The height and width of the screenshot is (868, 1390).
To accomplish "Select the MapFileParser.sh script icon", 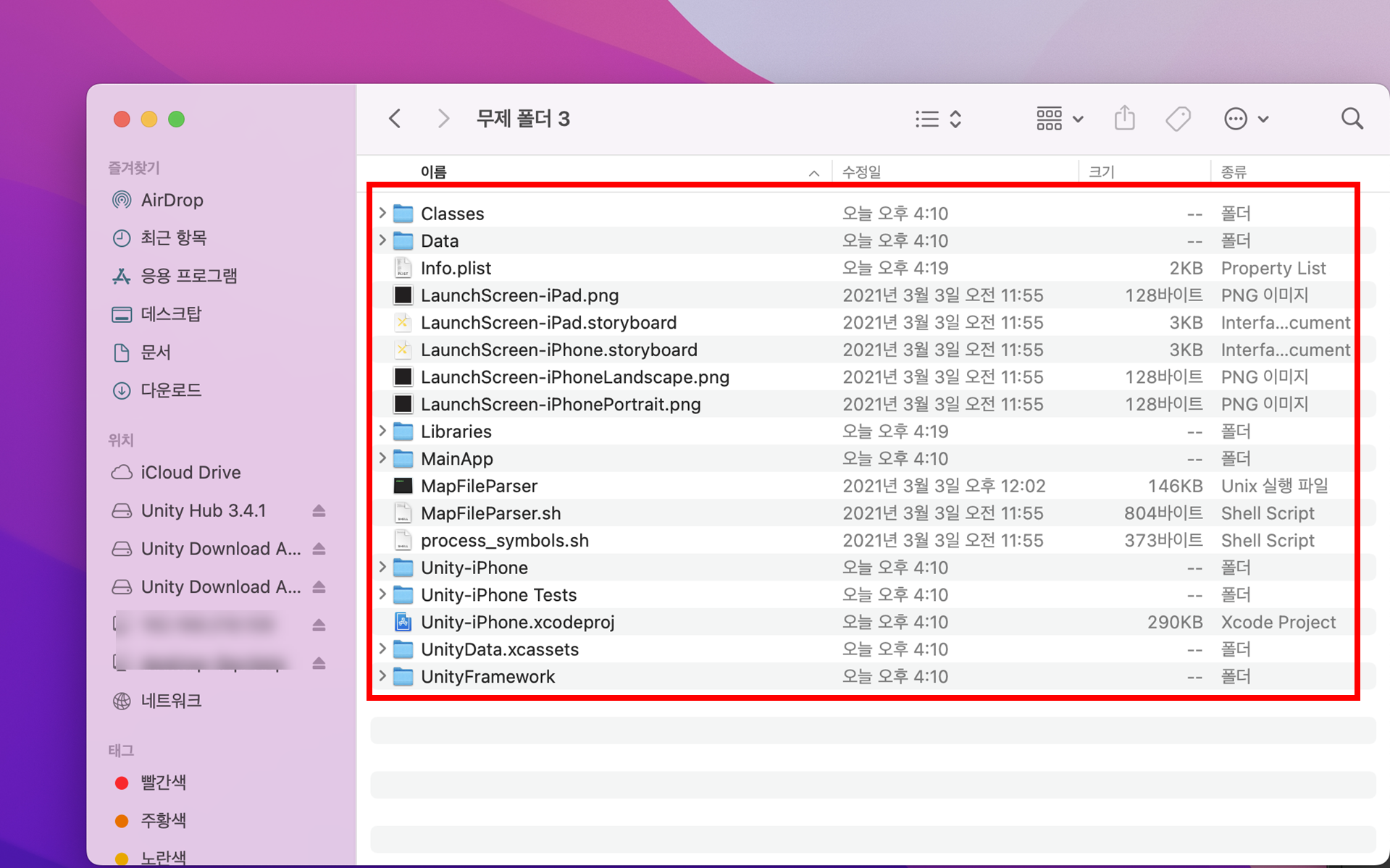I will 403,513.
